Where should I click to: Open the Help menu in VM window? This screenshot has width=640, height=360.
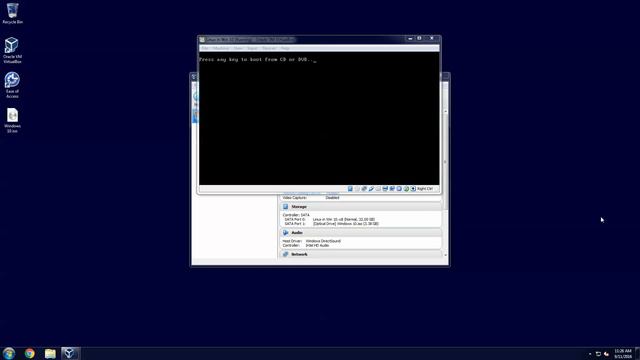coord(285,48)
